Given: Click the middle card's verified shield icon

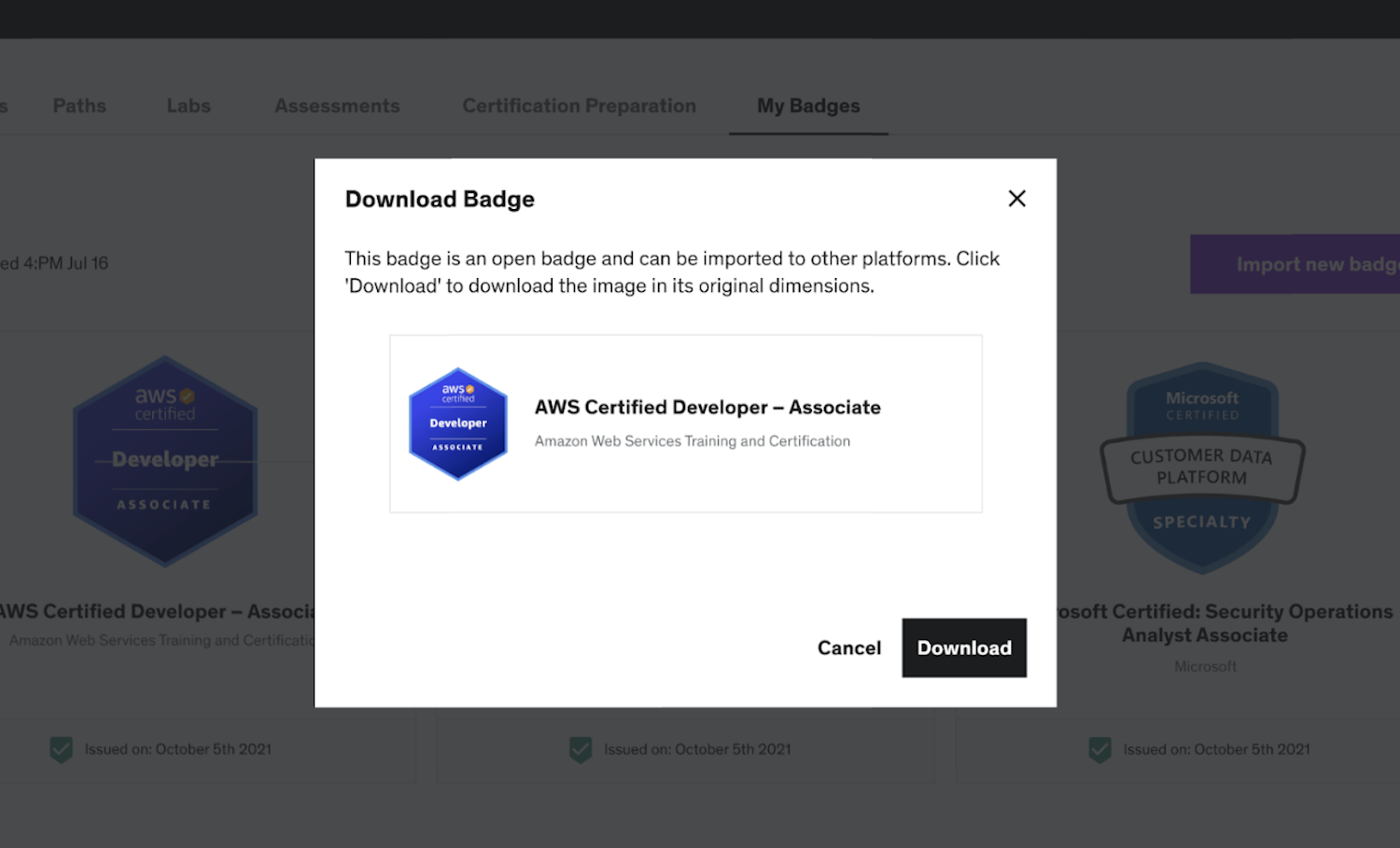Looking at the screenshot, I should [x=581, y=749].
